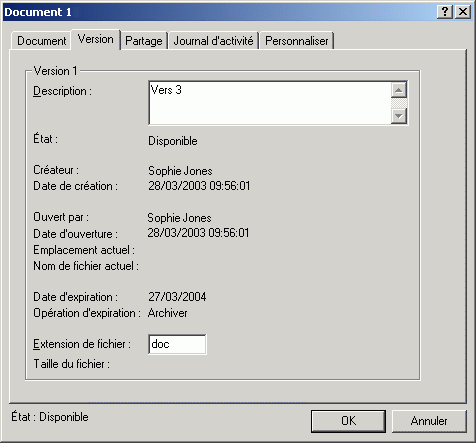This screenshot has height=443, width=476.
Task: Click the bottom État : Disponible status text
Action: tap(50, 417)
